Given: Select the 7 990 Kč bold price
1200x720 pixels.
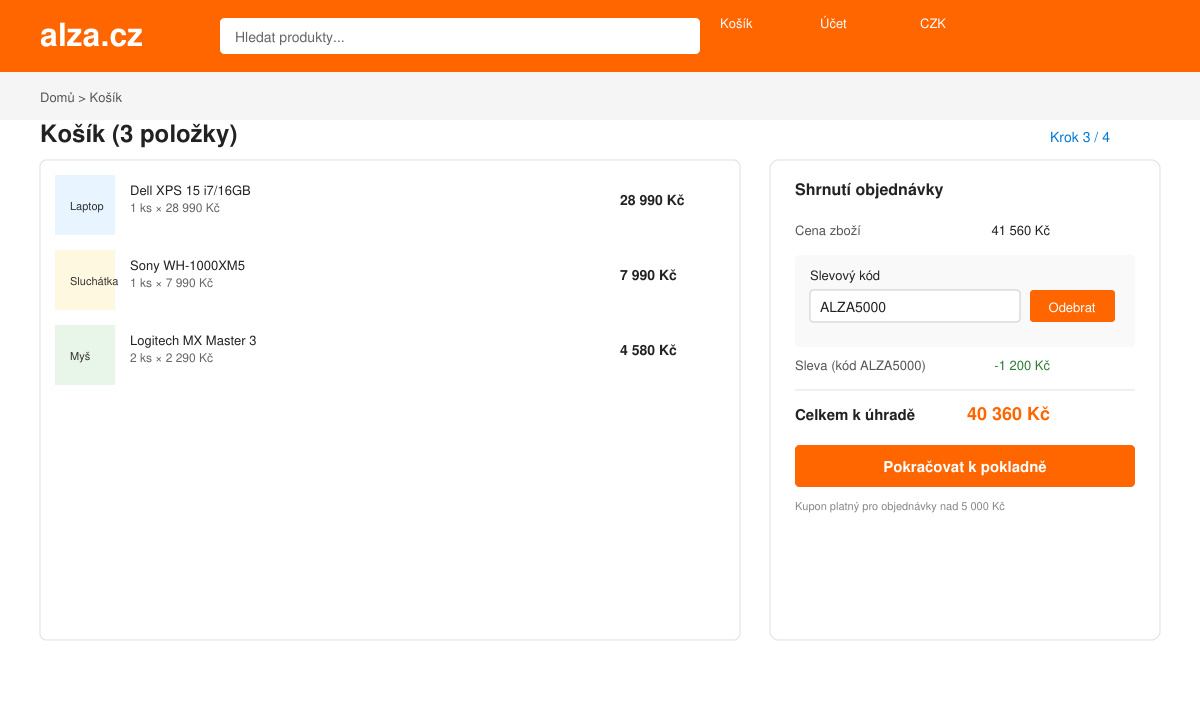Looking at the screenshot, I should [648, 275].
